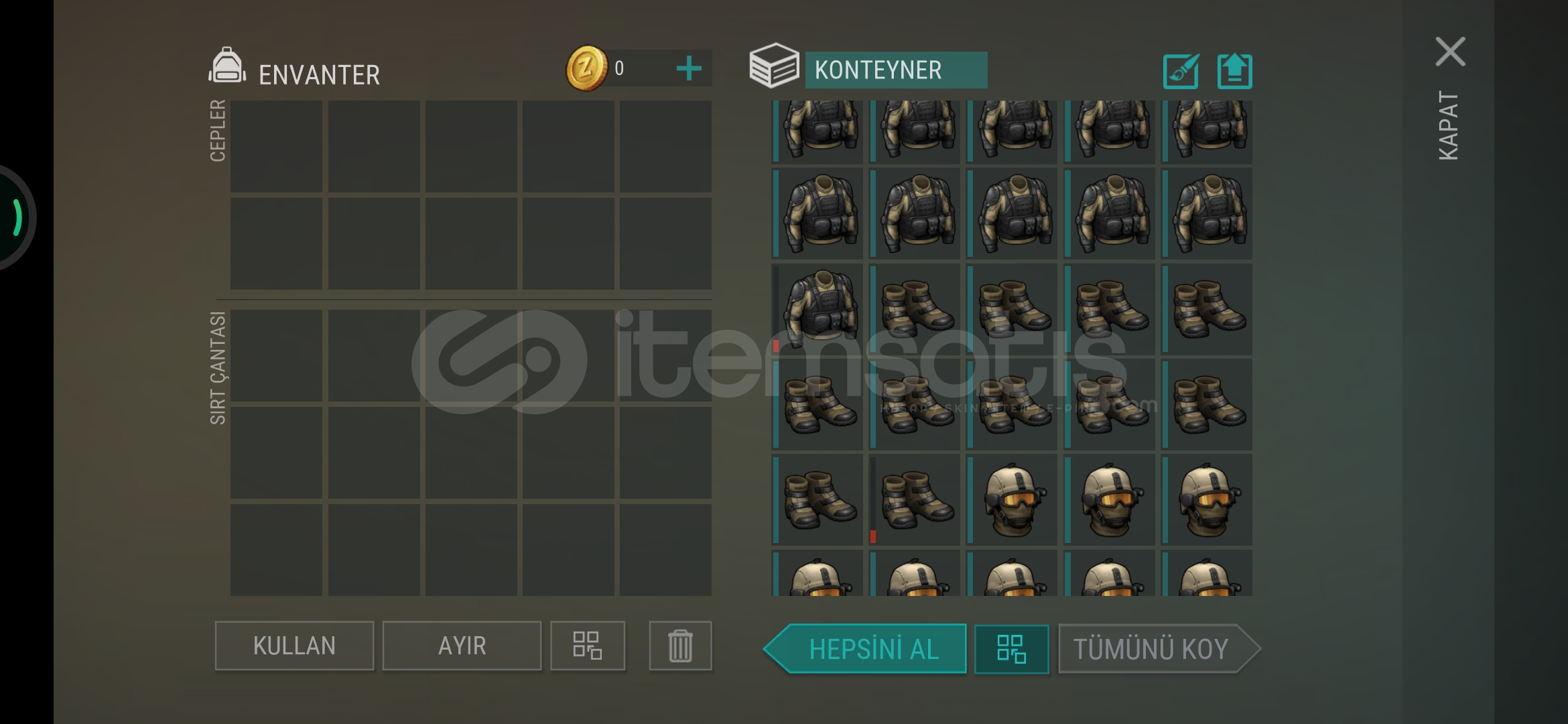Click the container upgrade arrow icon
1568x724 pixels.
[x=1234, y=71]
